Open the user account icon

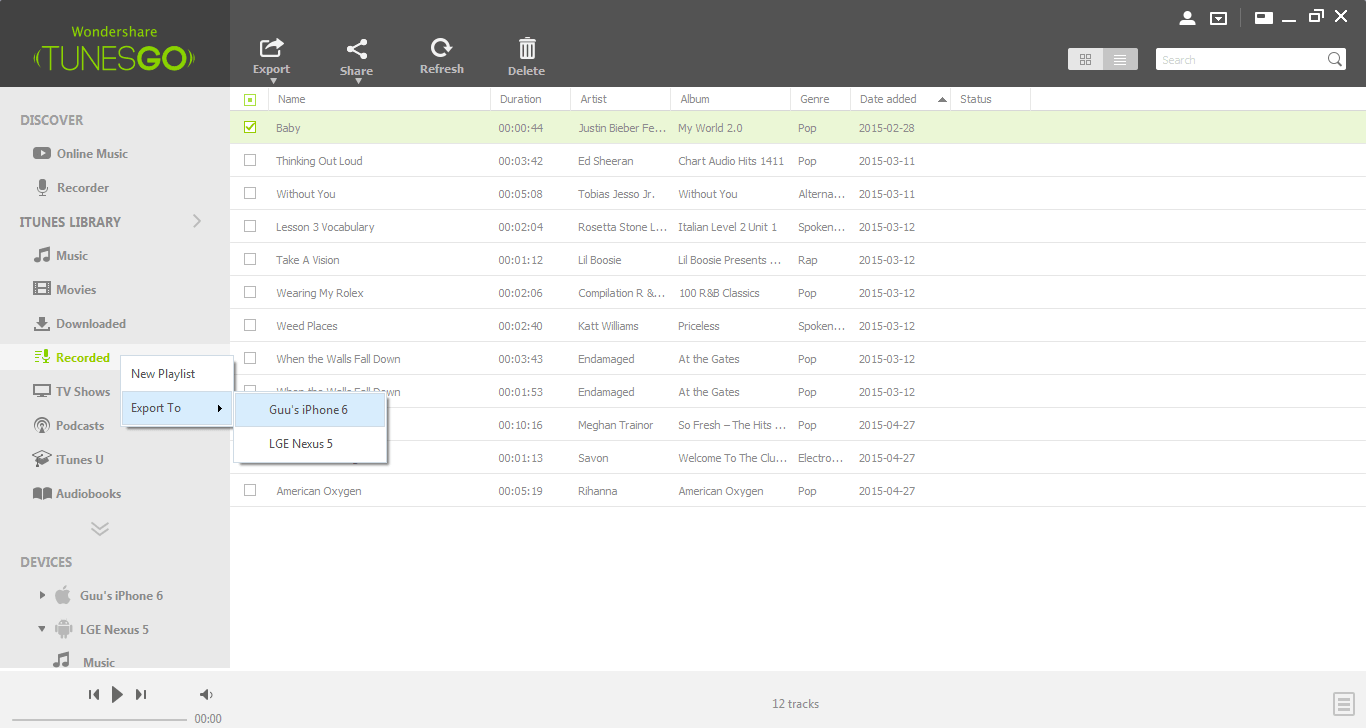tap(1188, 18)
